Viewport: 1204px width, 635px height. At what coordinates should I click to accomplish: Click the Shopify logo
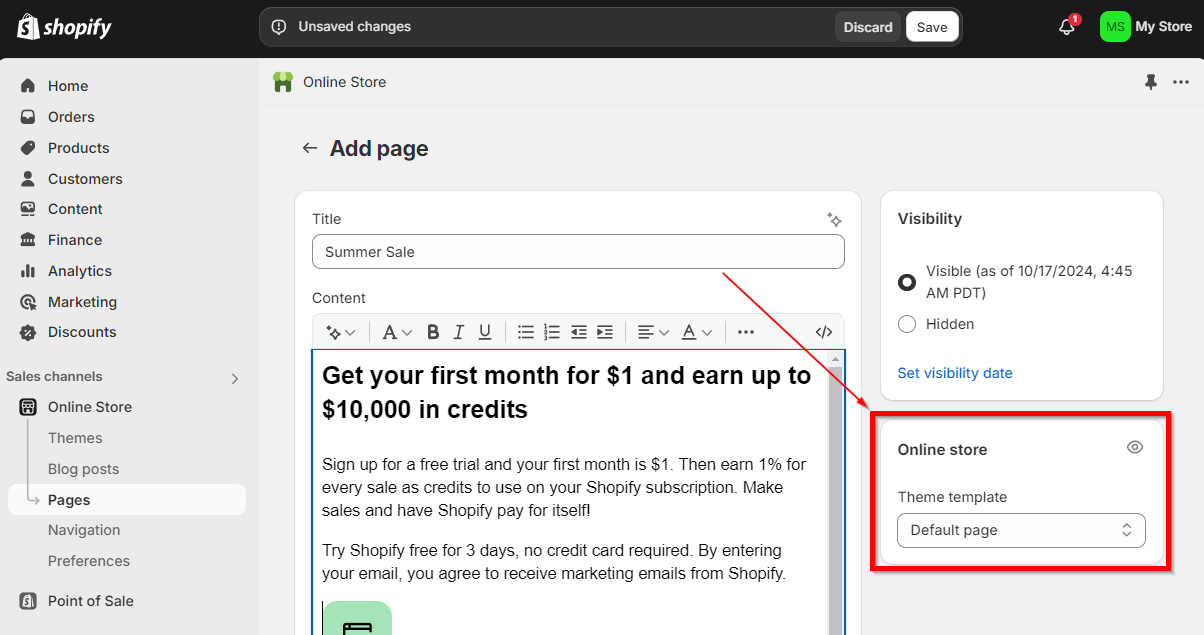[x=64, y=27]
